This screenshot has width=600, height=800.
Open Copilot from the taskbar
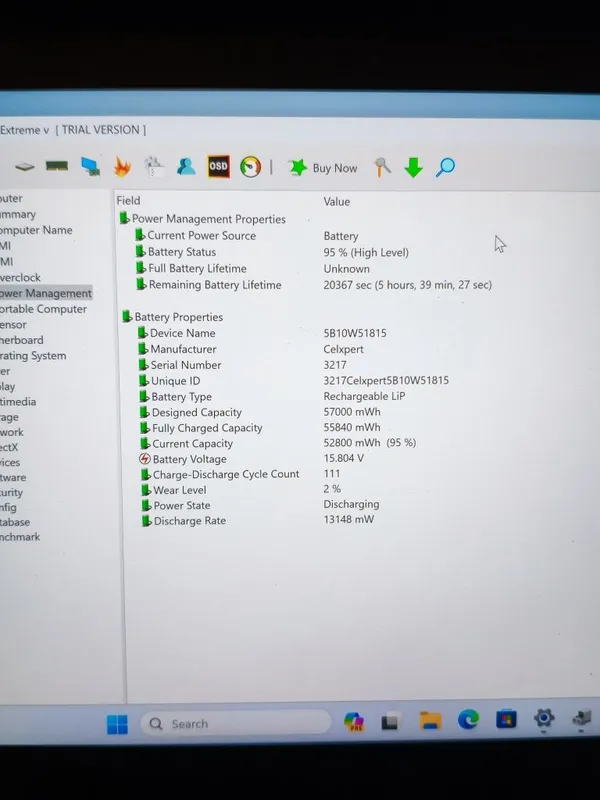[354, 722]
